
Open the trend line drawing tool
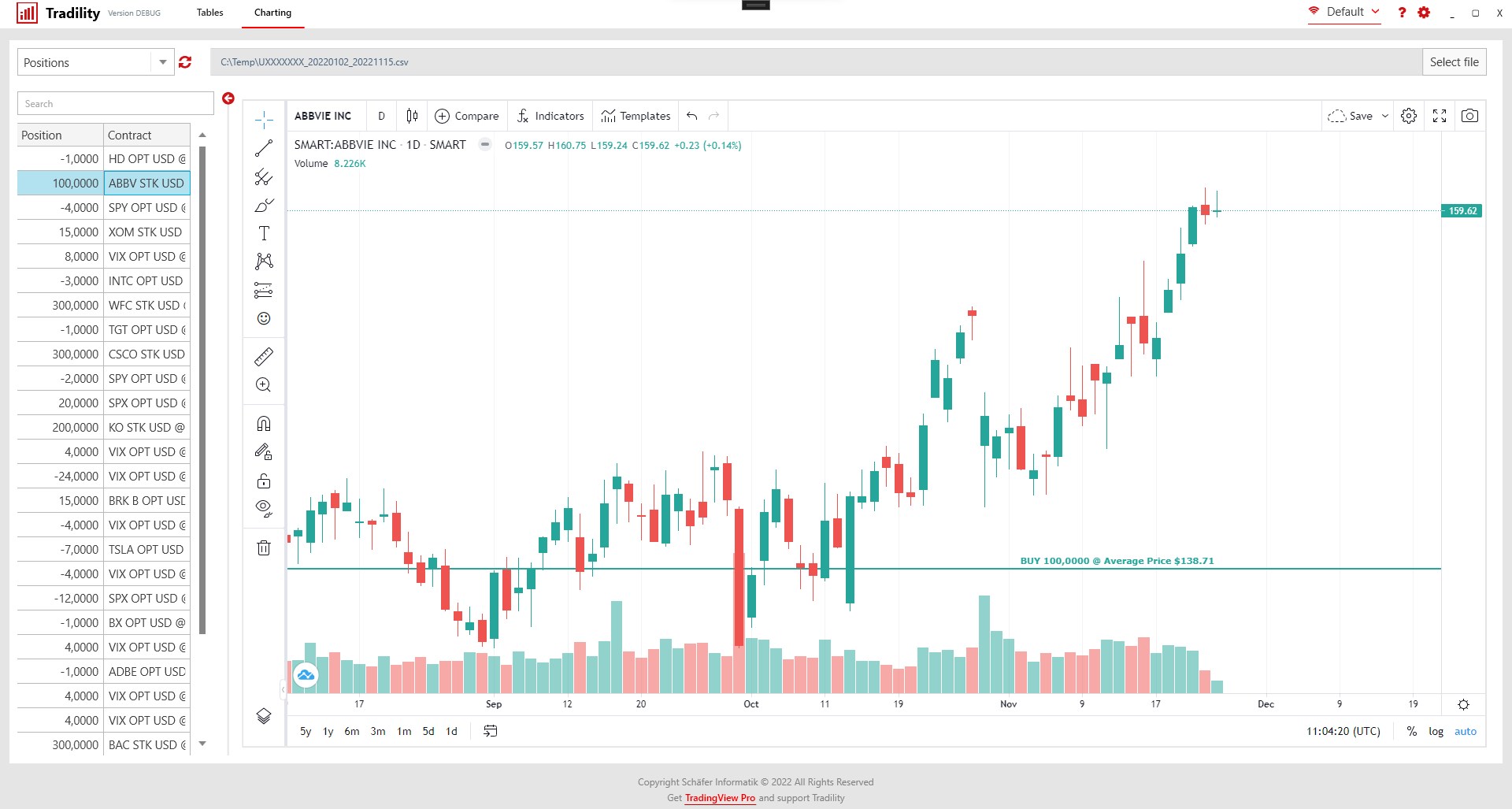264,149
